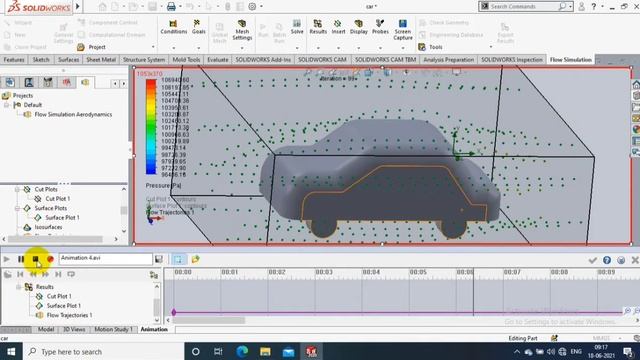Select Surface Plot 1 in analysis tree
640x360 pixels.
62,218
